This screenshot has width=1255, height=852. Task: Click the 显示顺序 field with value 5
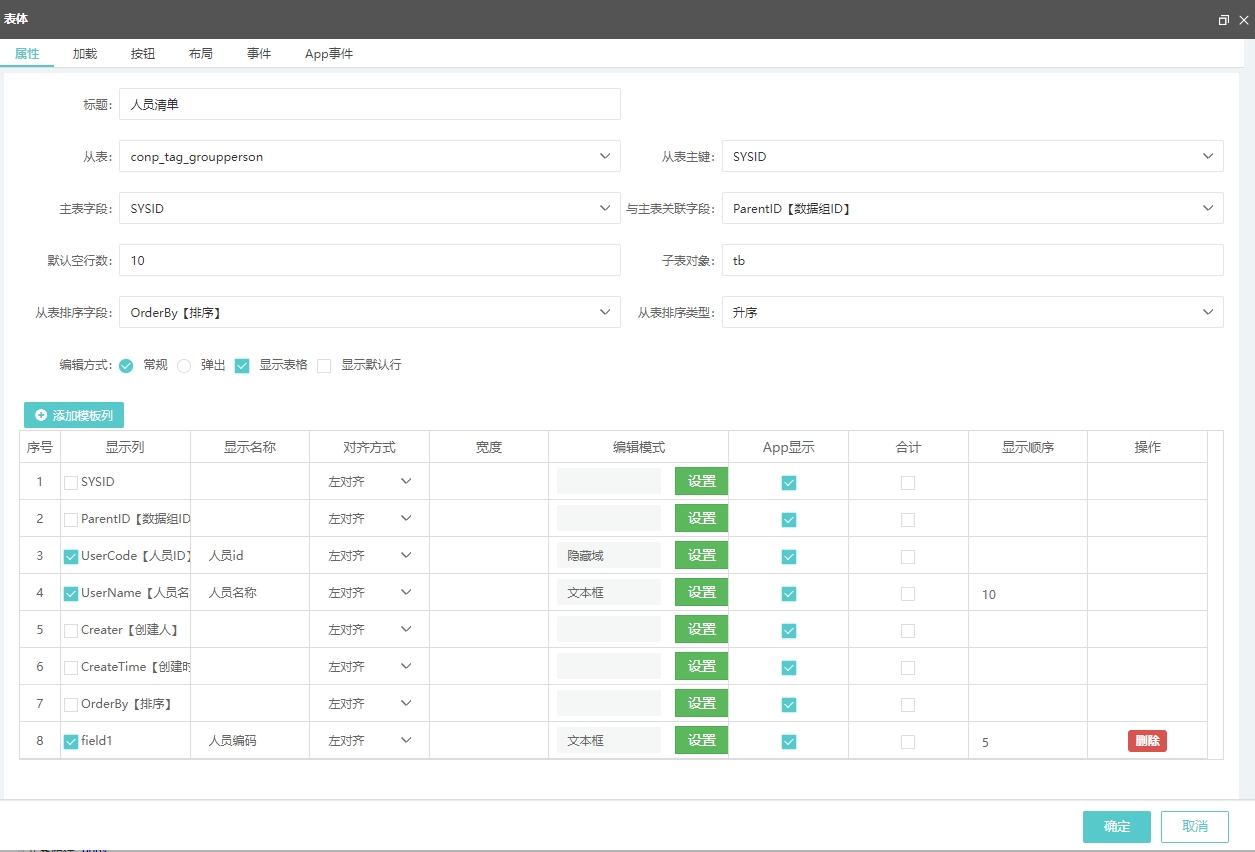[1027, 741]
